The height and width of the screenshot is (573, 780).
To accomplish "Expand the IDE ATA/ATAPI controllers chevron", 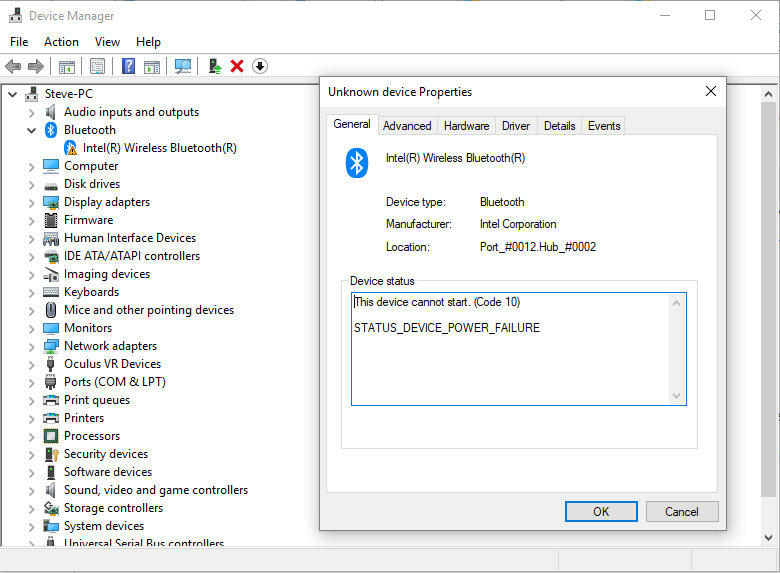I will [31, 257].
